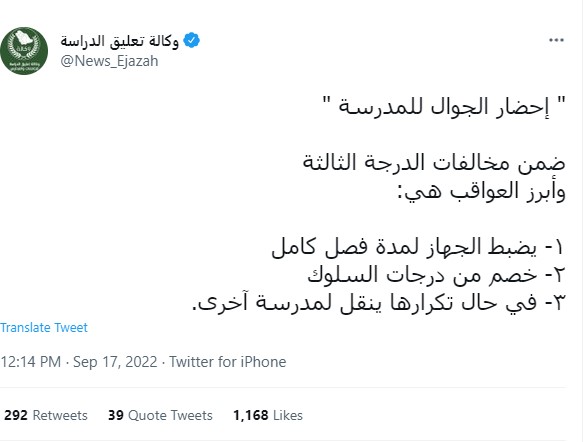Image resolution: width=588 pixels, height=442 pixels.
Task: Click the sentence يضبط الجهاز لمدة فصل كامل
Action: click(x=404, y=247)
